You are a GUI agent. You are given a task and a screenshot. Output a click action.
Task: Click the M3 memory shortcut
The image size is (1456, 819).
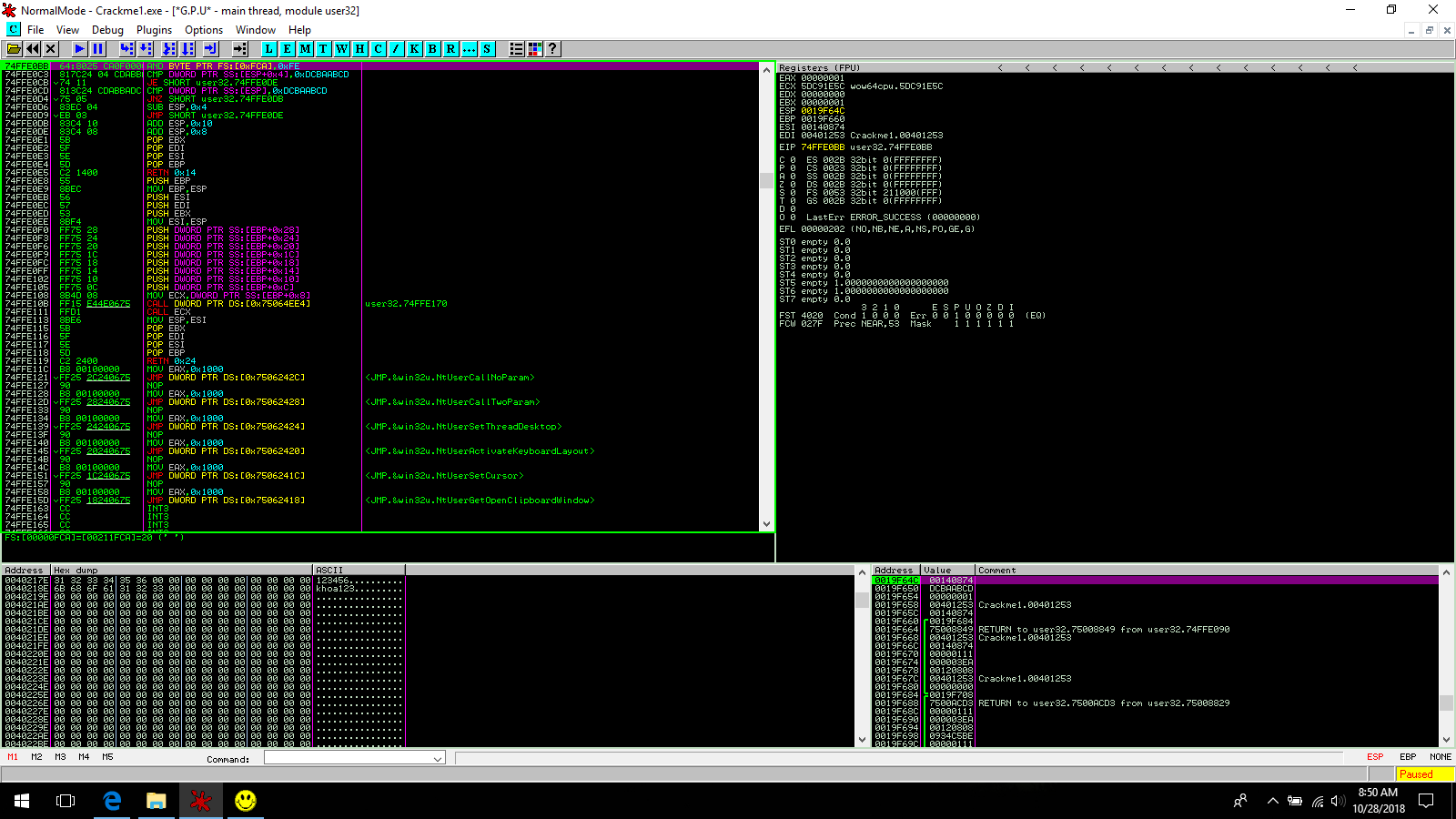tap(60, 757)
